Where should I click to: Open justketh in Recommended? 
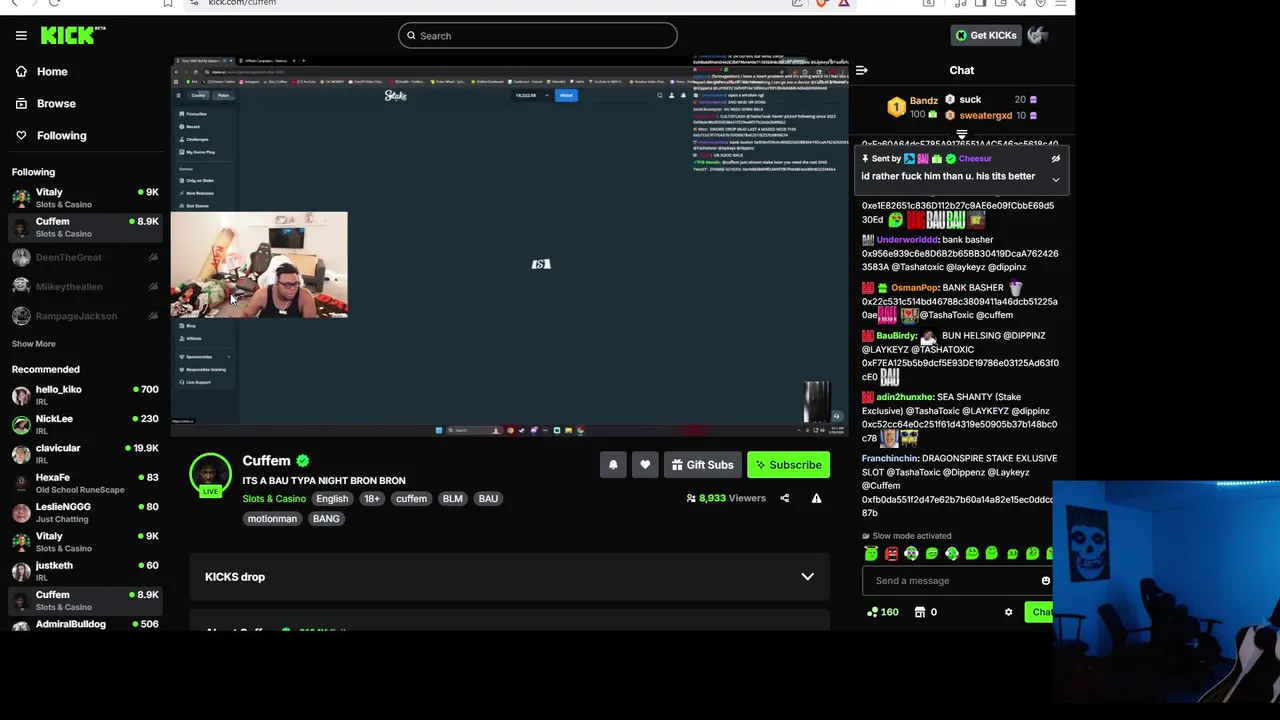(85, 571)
